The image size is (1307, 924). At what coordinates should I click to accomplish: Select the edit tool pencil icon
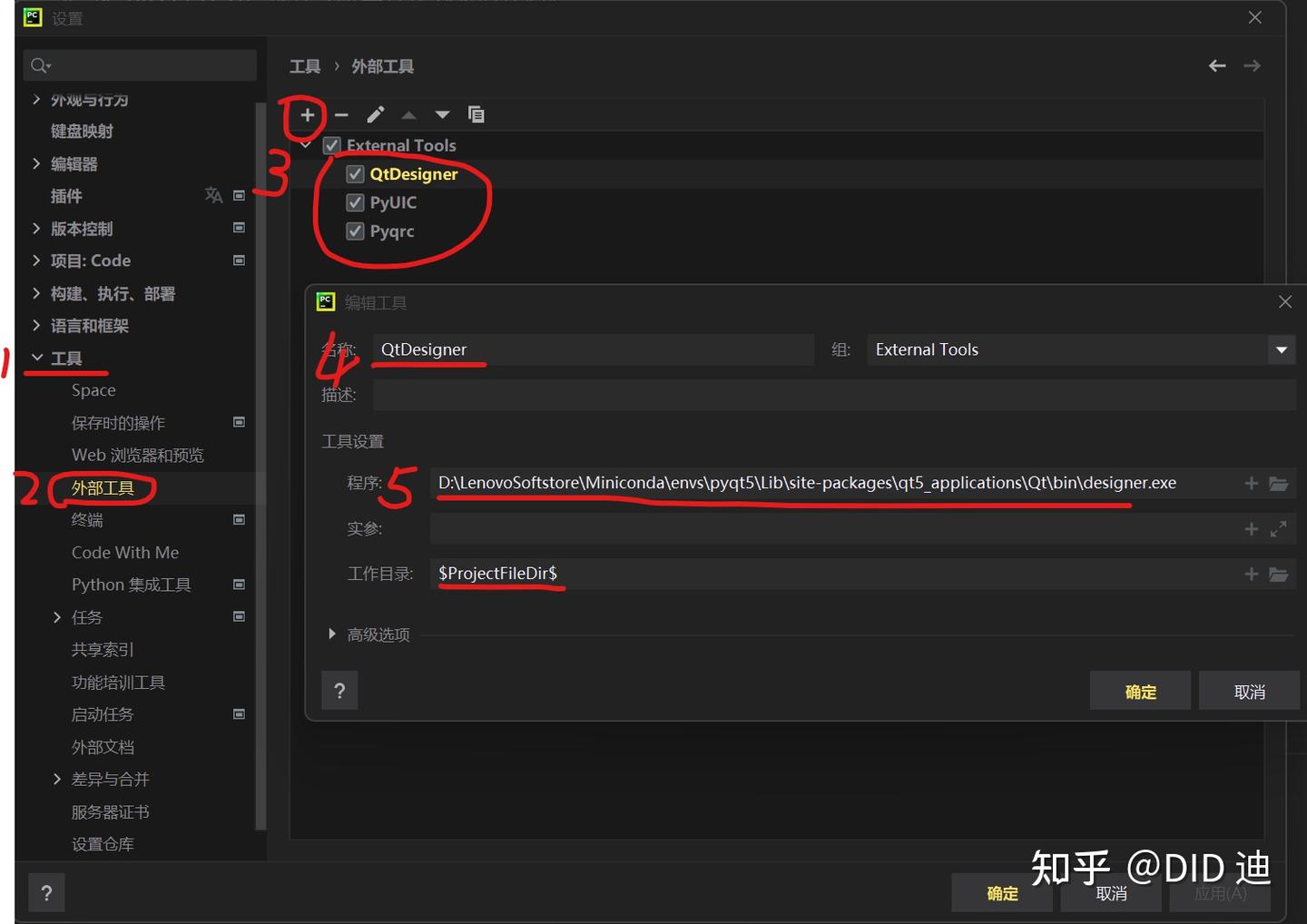point(375,114)
